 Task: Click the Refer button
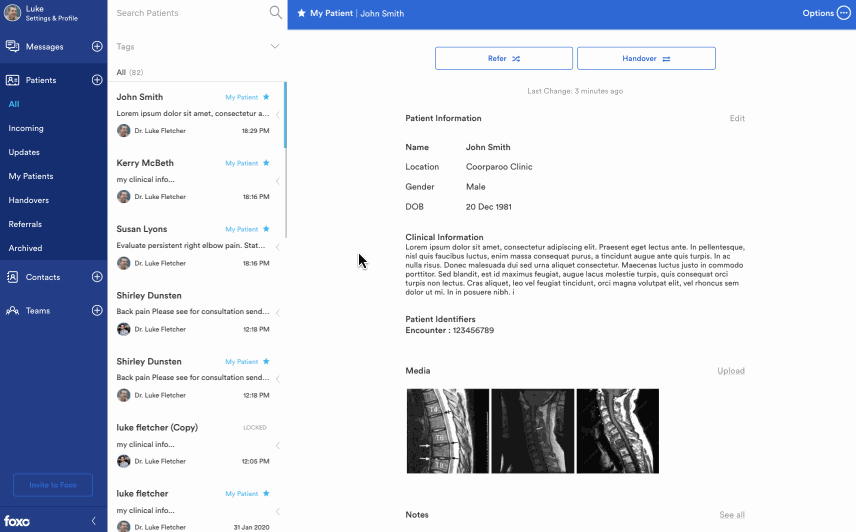coord(503,59)
